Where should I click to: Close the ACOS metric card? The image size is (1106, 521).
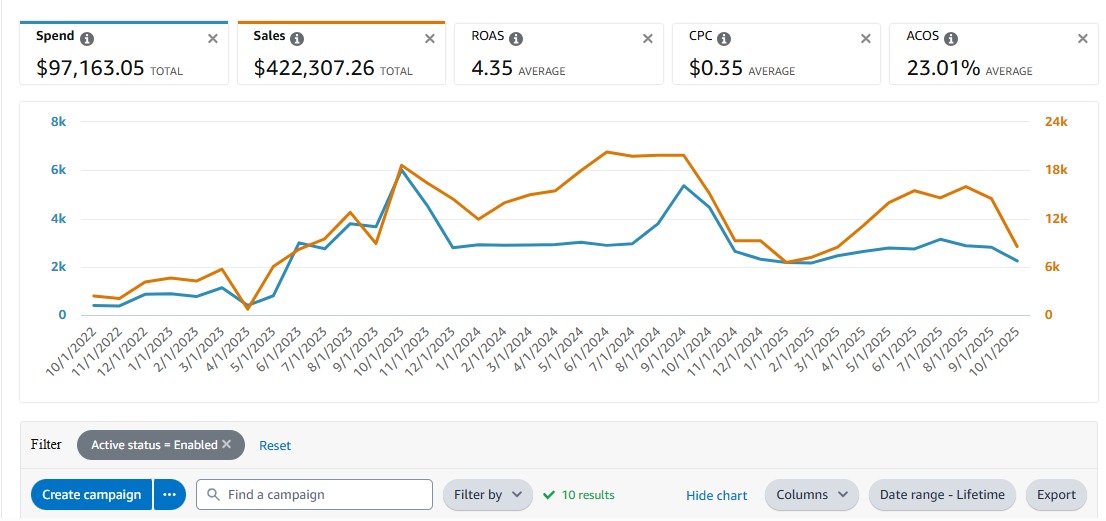pos(1082,38)
